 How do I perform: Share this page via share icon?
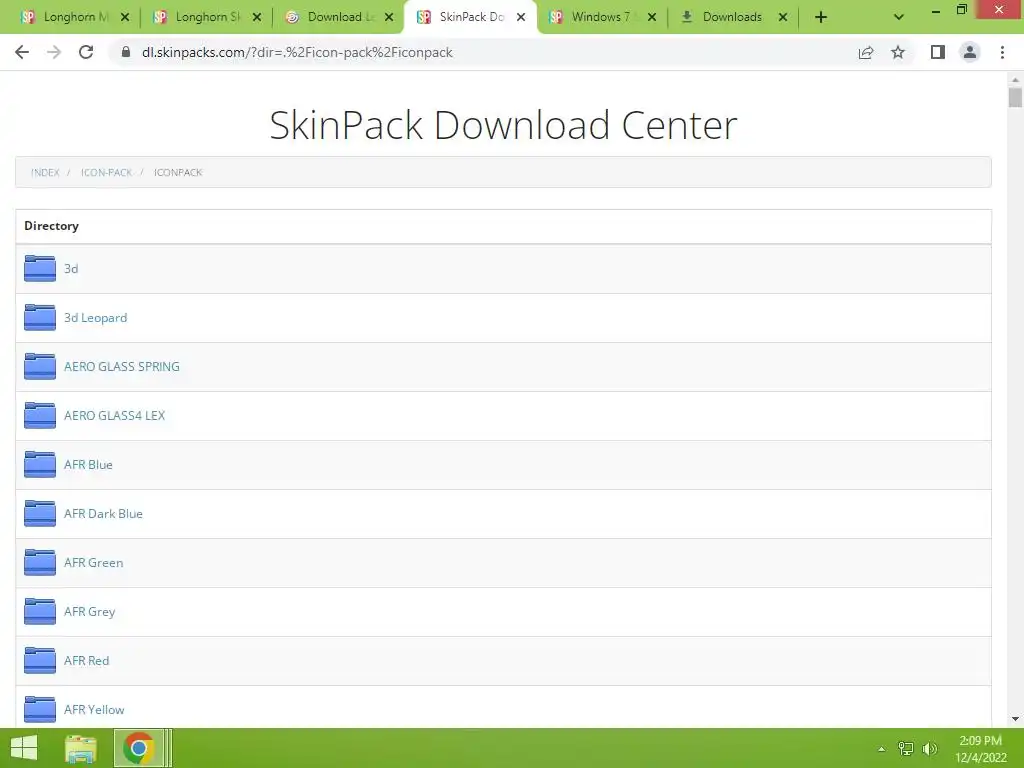866,52
